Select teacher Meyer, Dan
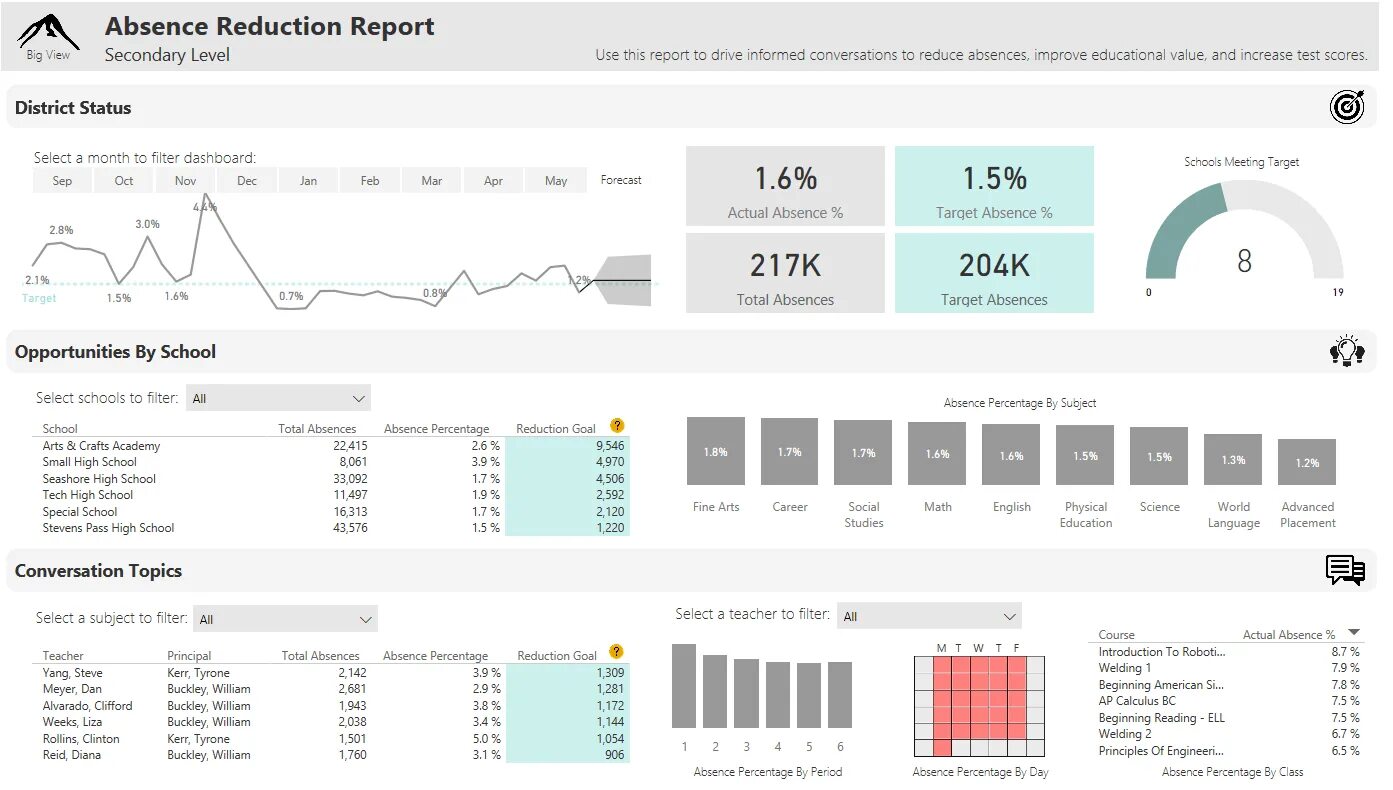Image resolution: width=1393 pixels, height=790 pixels. (x=71, y=689)
